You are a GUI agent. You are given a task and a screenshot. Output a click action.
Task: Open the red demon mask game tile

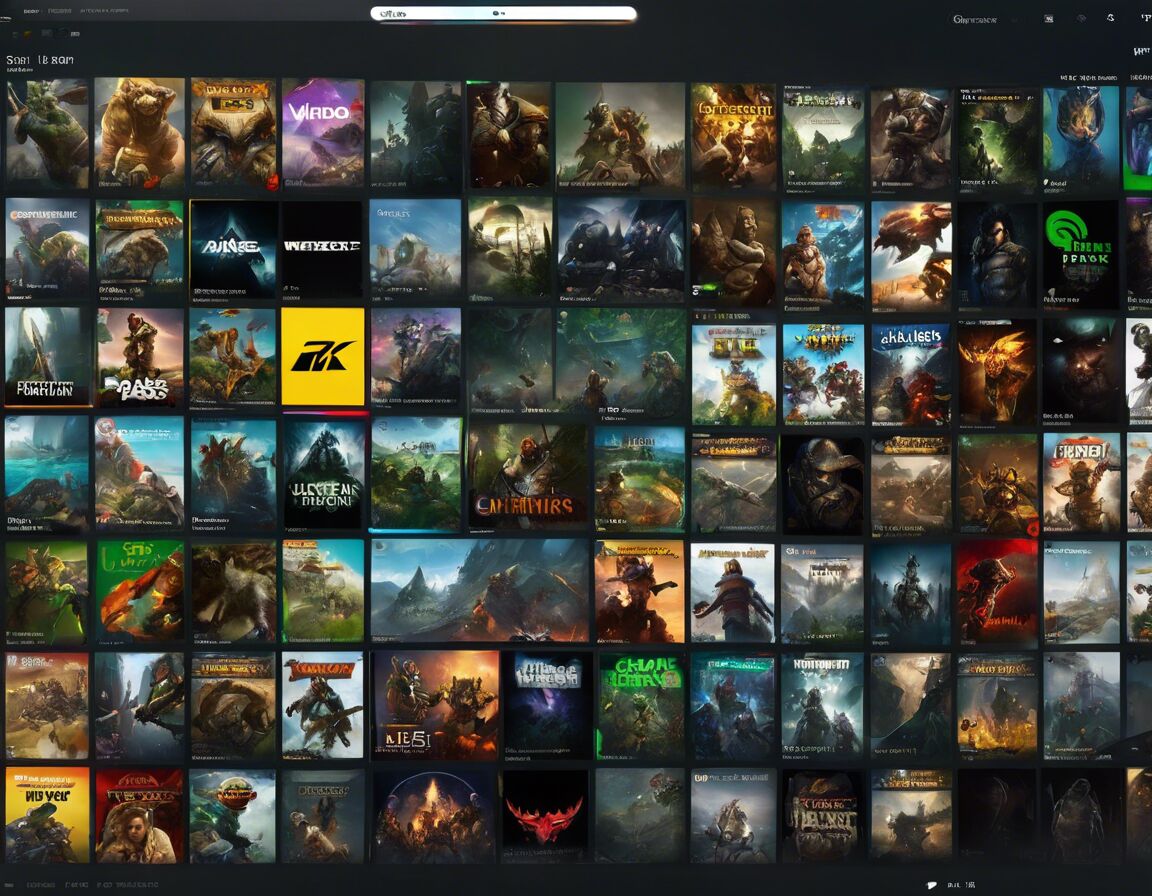(x=544, y=815)
